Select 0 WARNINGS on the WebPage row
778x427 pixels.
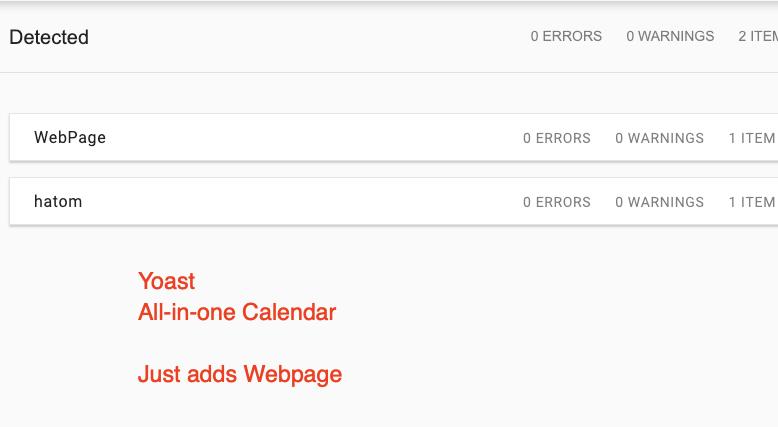point(659,138)
